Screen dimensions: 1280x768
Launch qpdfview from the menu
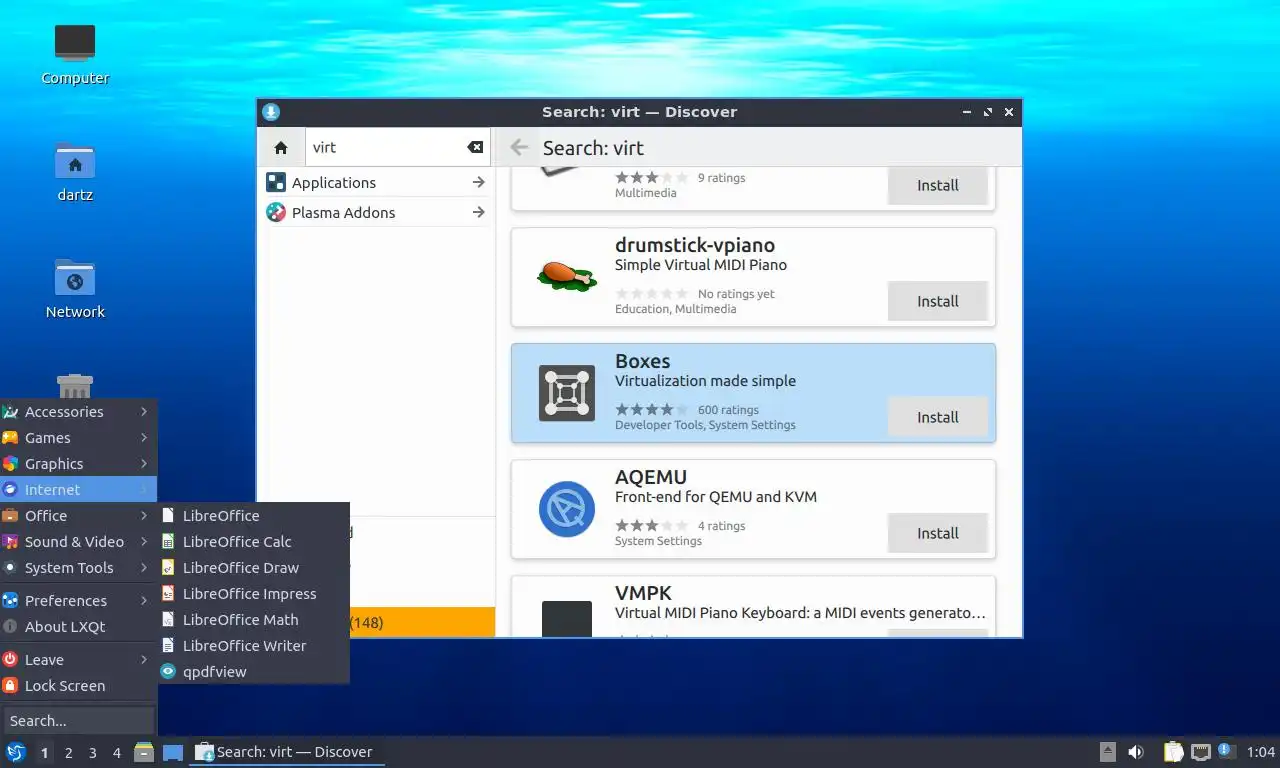253,672
